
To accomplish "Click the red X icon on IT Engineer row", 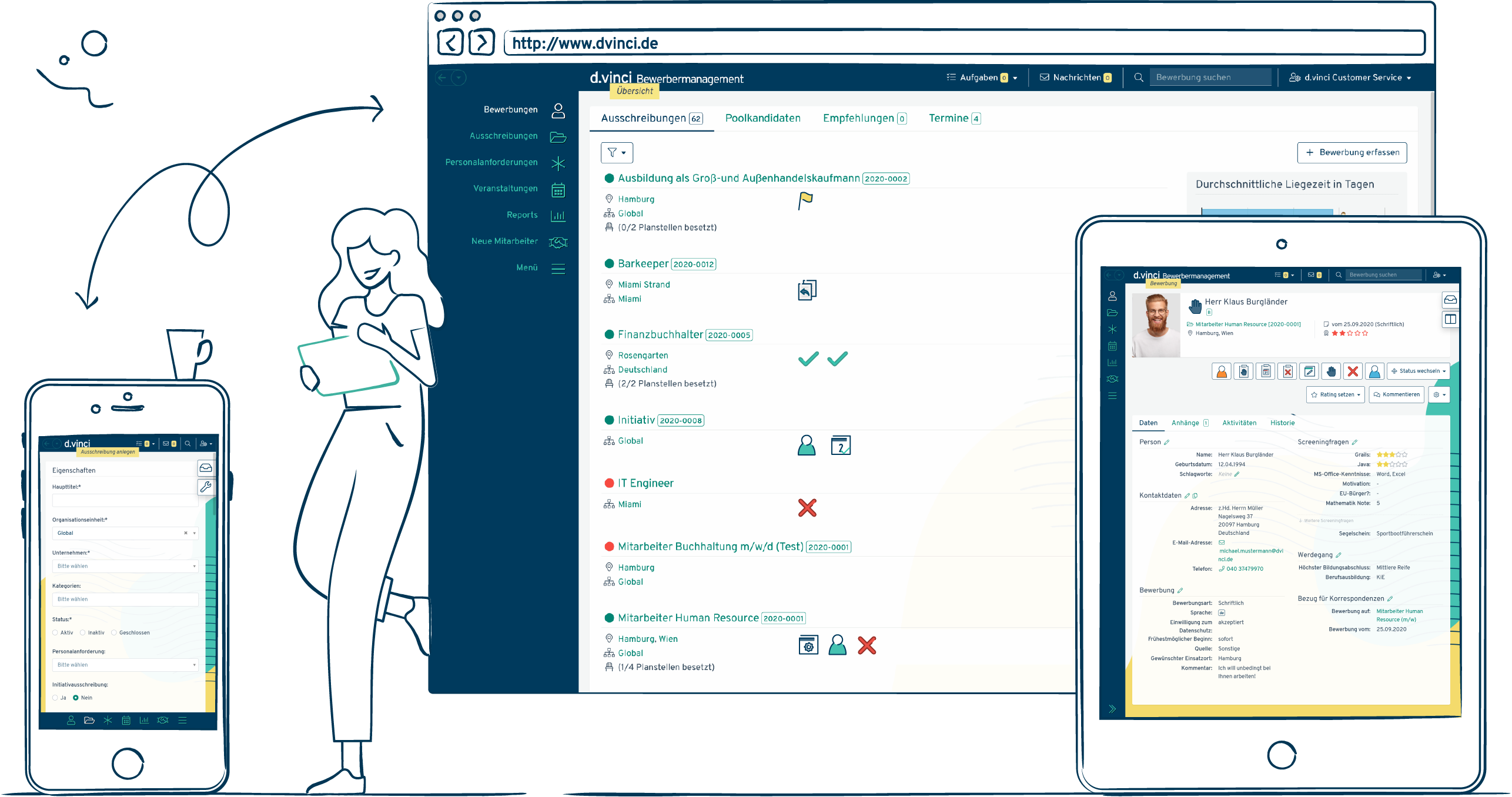I will pos(807,508).
